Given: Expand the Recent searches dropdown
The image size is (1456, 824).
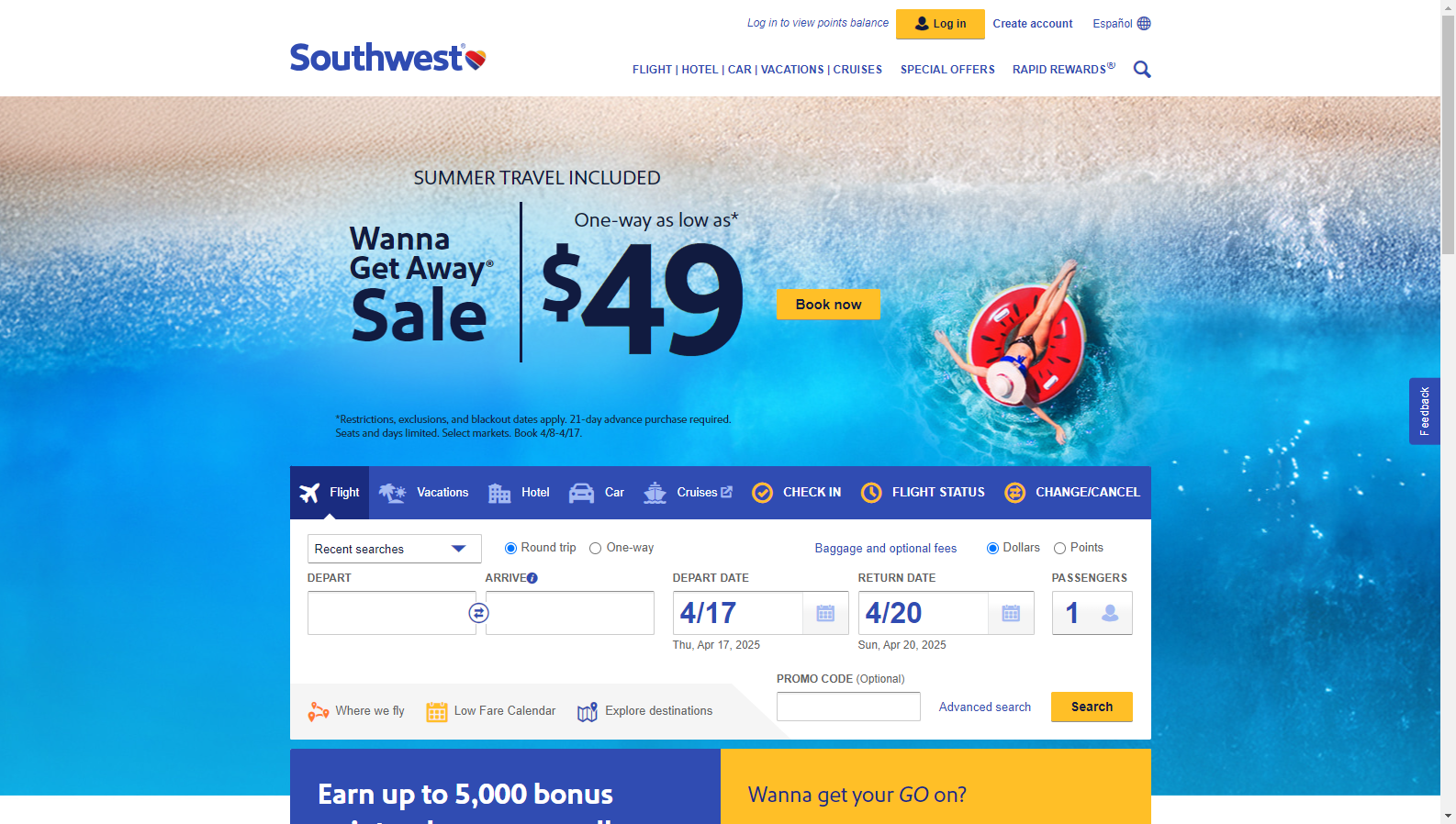Looking at the screenshot, I should point(394,549).
